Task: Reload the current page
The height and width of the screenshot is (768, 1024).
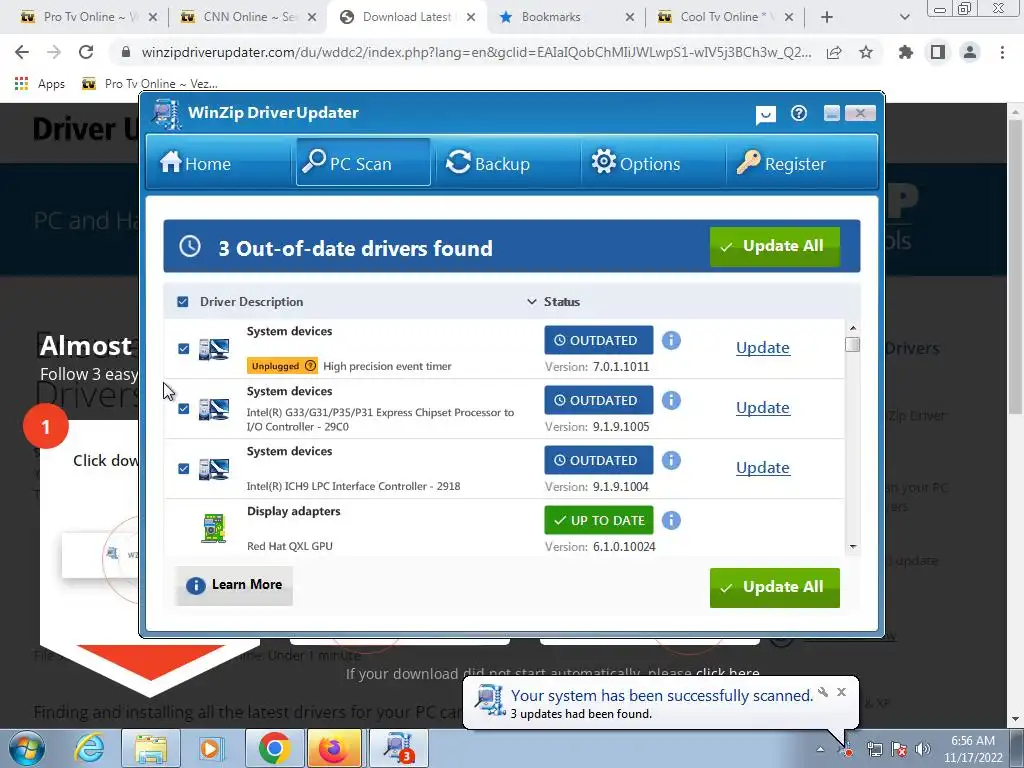Action: coord(86,52)
